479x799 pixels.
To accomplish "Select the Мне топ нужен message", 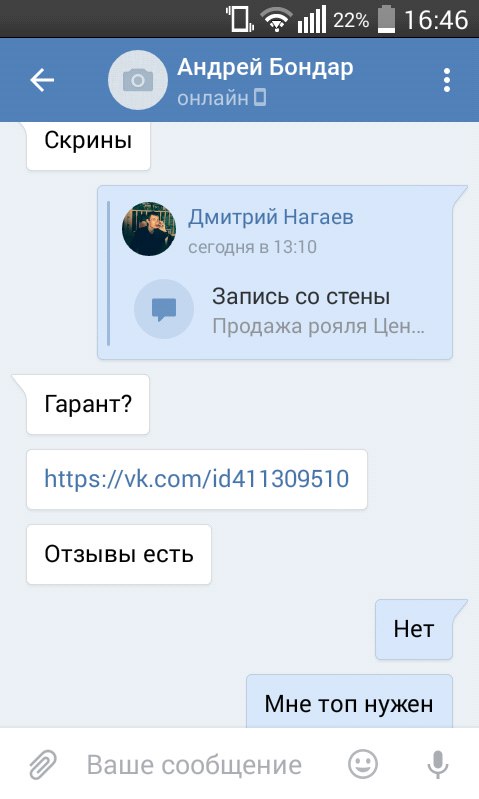I will (349, 702).
